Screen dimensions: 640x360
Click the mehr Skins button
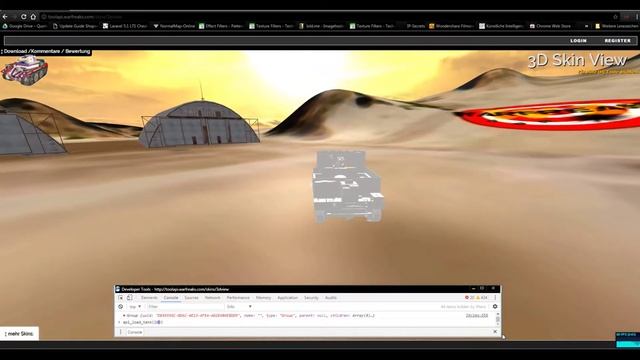pos(19,333)
